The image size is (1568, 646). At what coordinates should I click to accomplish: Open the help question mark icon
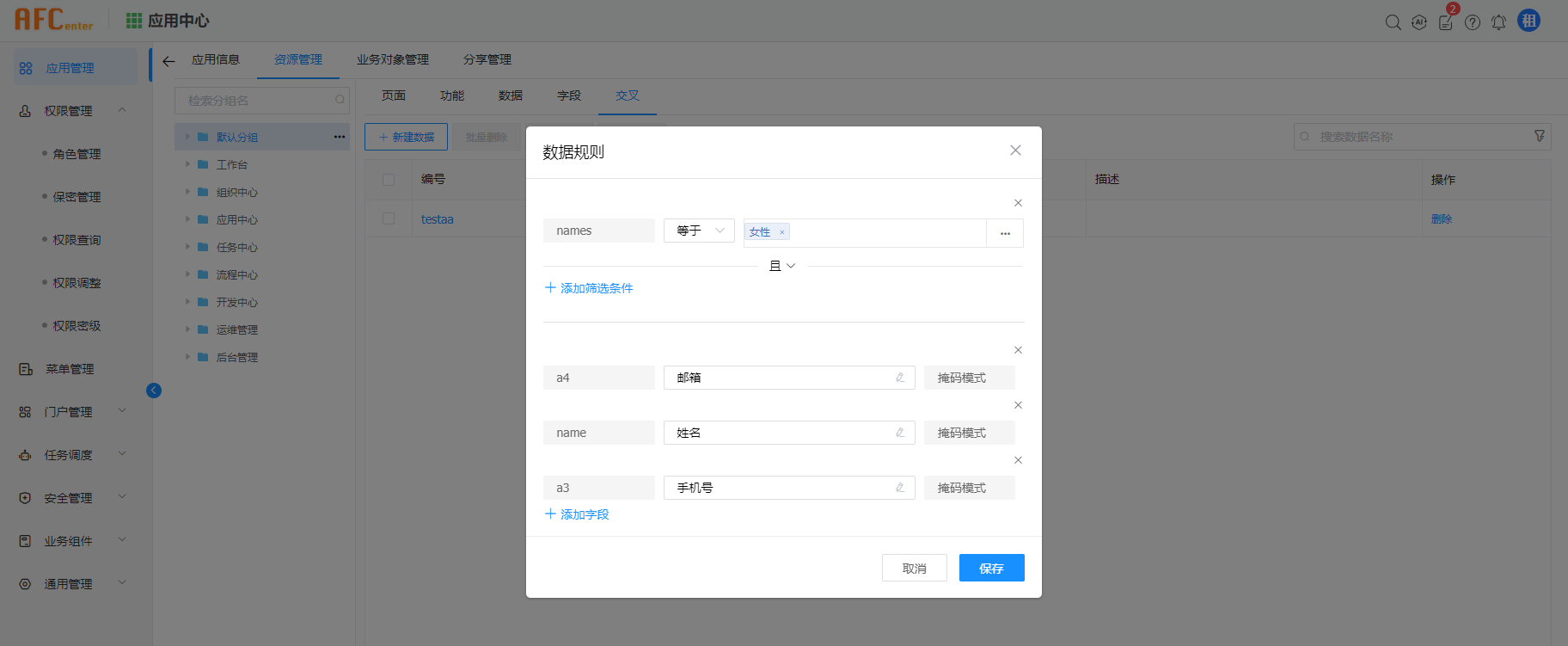pos(1473,22)
